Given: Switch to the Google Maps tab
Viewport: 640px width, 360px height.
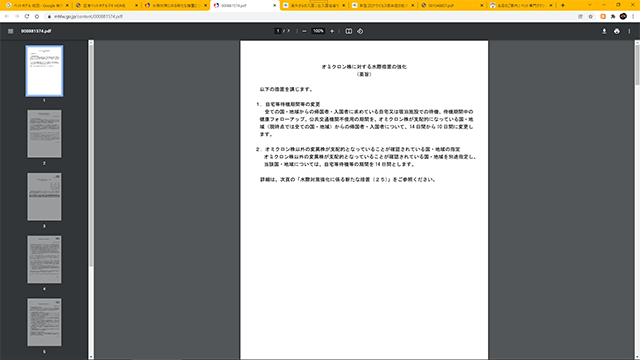Looking at the screenshot, I should [37, 5].
